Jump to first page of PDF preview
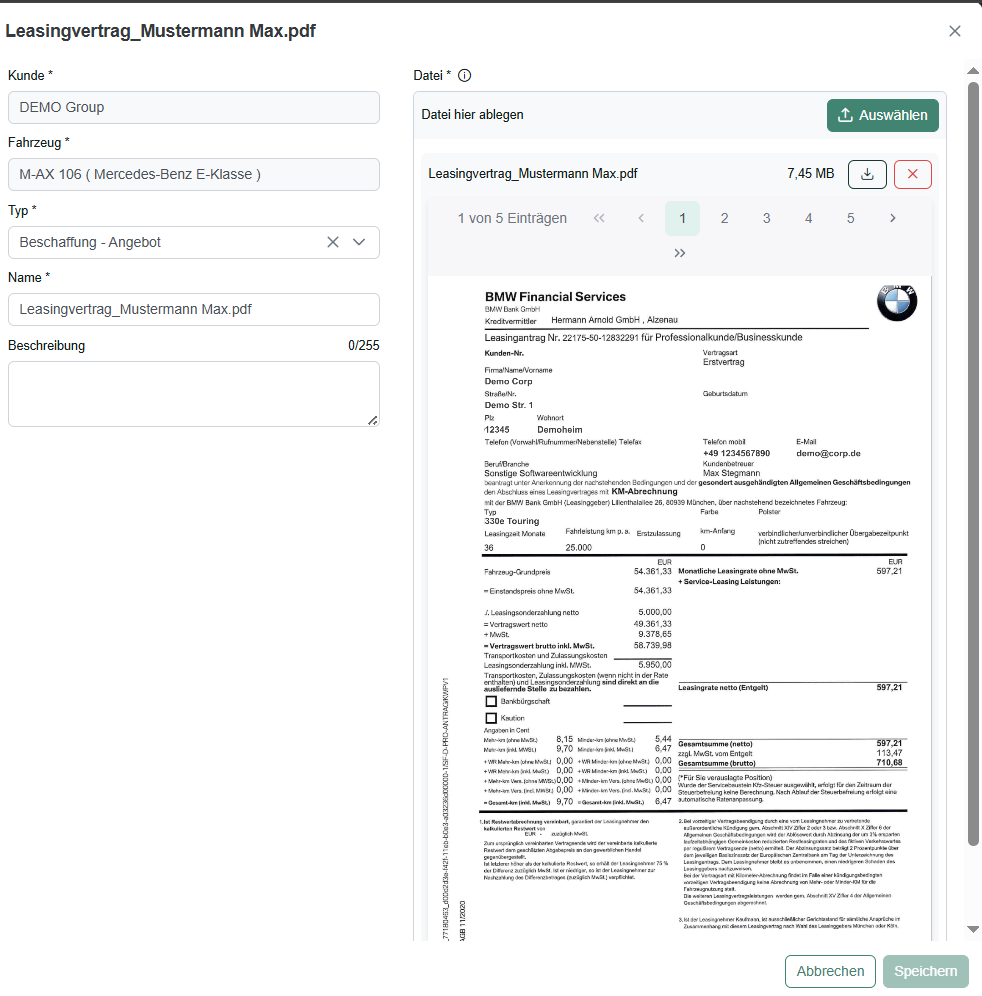Viewport: 982px width, 996px height. pyautogui.click(x=599, y=219)
